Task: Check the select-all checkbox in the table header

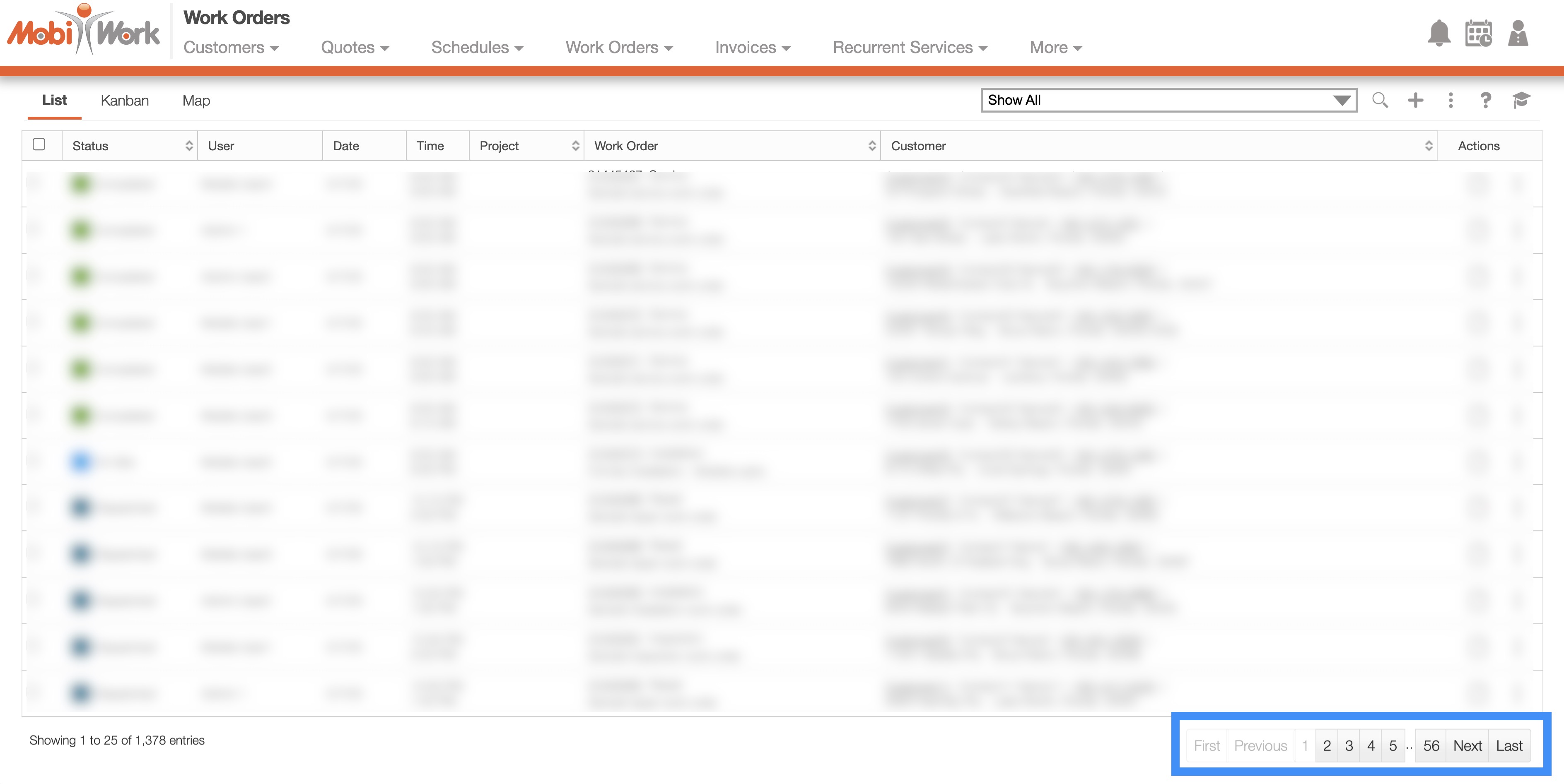Action: [39, 144]
